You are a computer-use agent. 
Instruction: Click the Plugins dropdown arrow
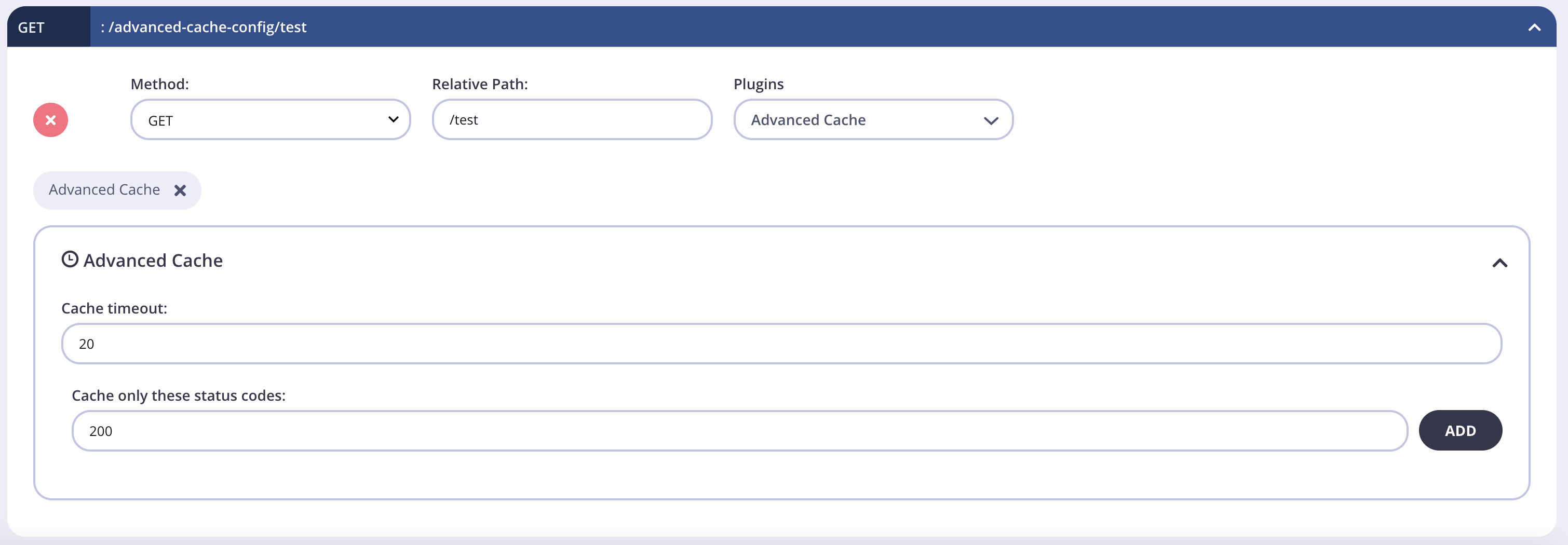pos(992,120)
